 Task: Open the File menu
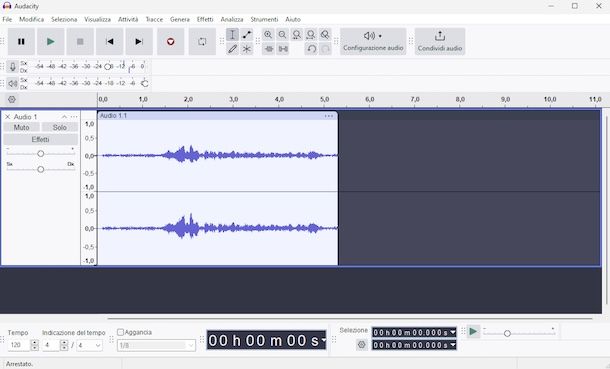click(x=7, y=19)
